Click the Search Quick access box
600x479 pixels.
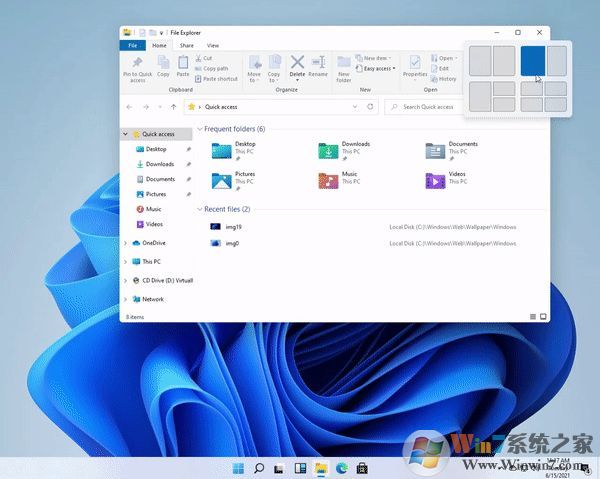coord(424,107)
